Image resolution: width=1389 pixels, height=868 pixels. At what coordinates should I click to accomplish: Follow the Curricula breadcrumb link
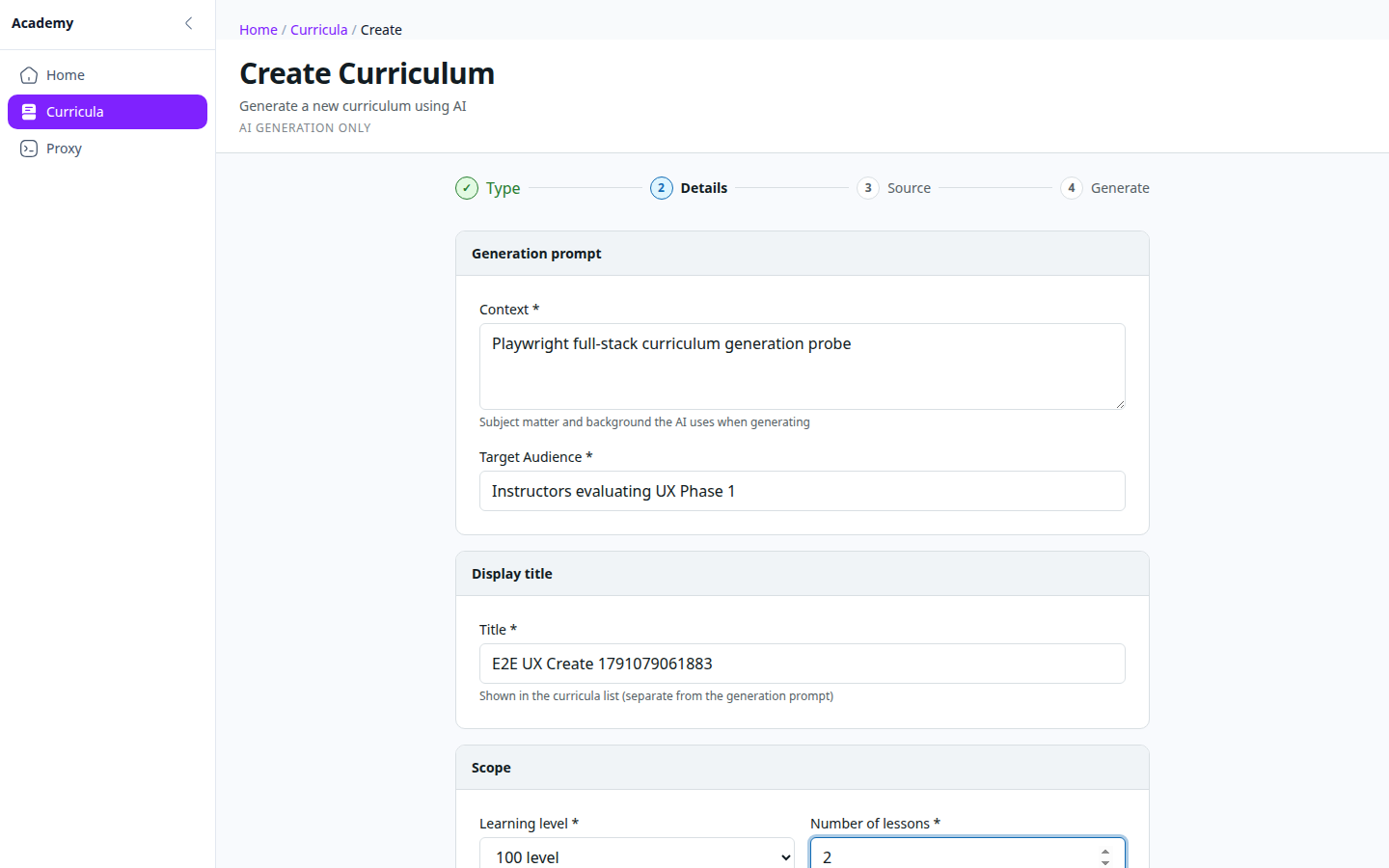pos(318,30)
